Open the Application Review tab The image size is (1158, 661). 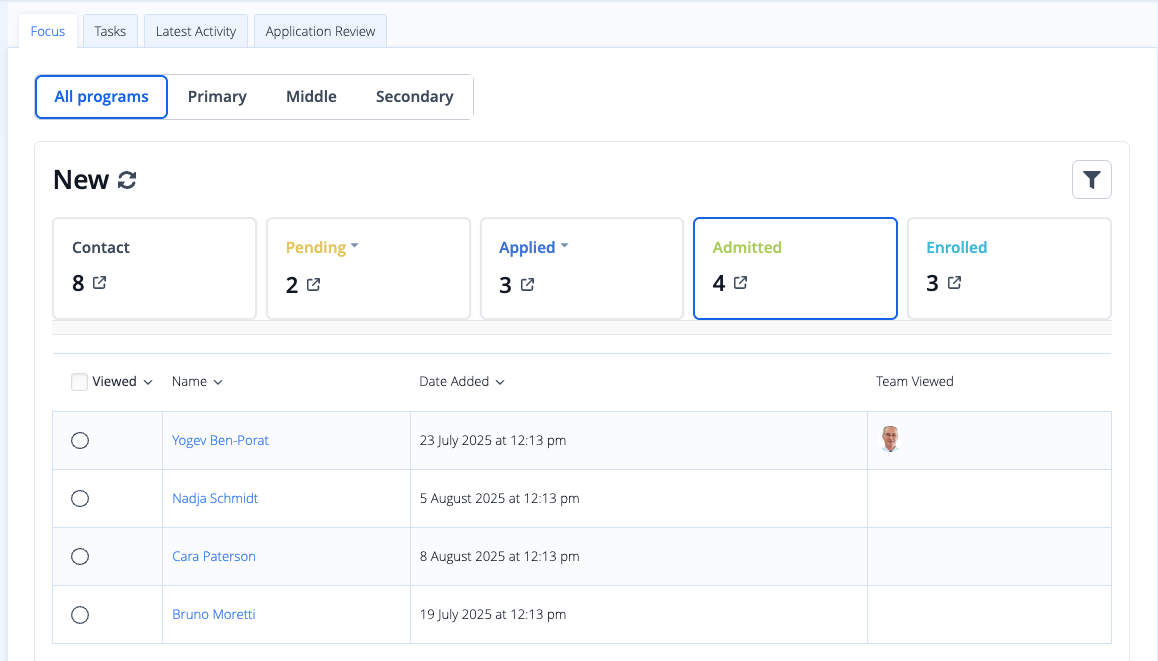[320, 30]
